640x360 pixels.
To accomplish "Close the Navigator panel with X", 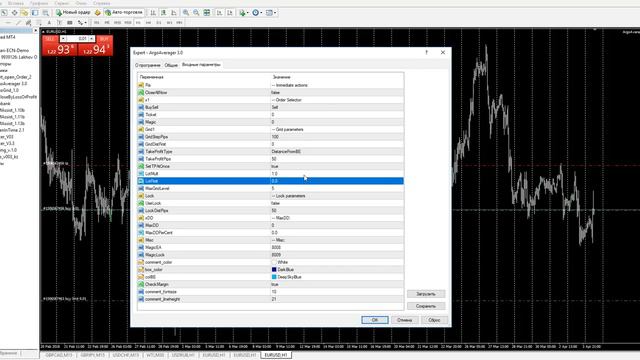I will (x=36, y=31).
